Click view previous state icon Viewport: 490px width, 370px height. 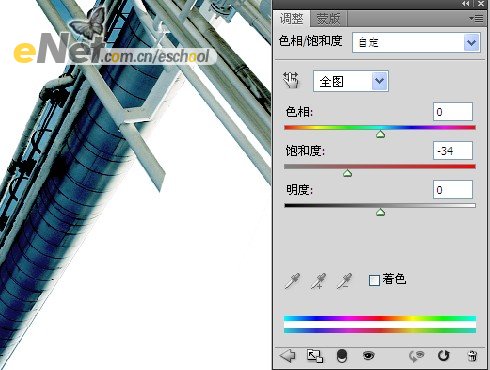(416, 356)
